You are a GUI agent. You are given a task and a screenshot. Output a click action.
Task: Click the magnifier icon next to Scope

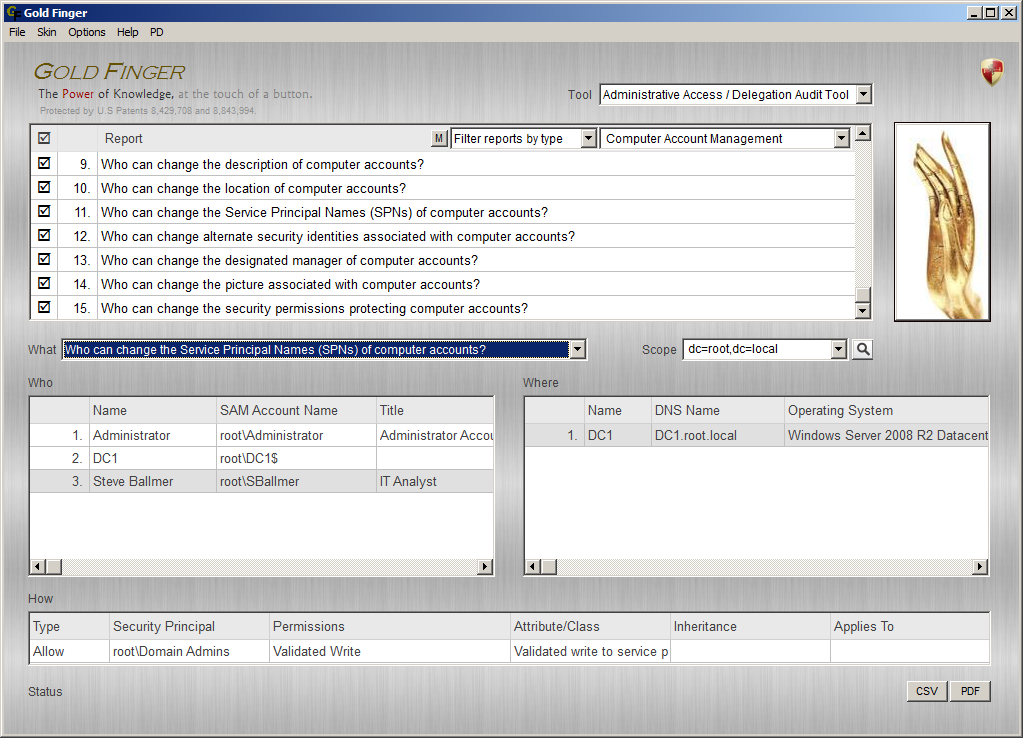[x=862, y=349]
